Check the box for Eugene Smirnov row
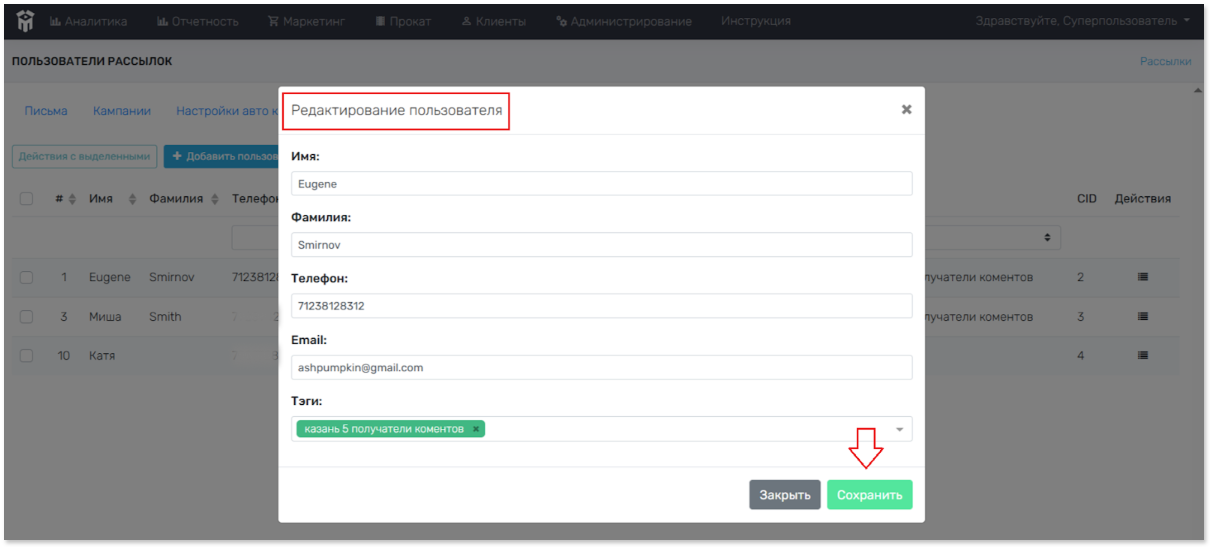Image resolution: width=1210 pixels, height=547 pixels. (x=27, y=277)
